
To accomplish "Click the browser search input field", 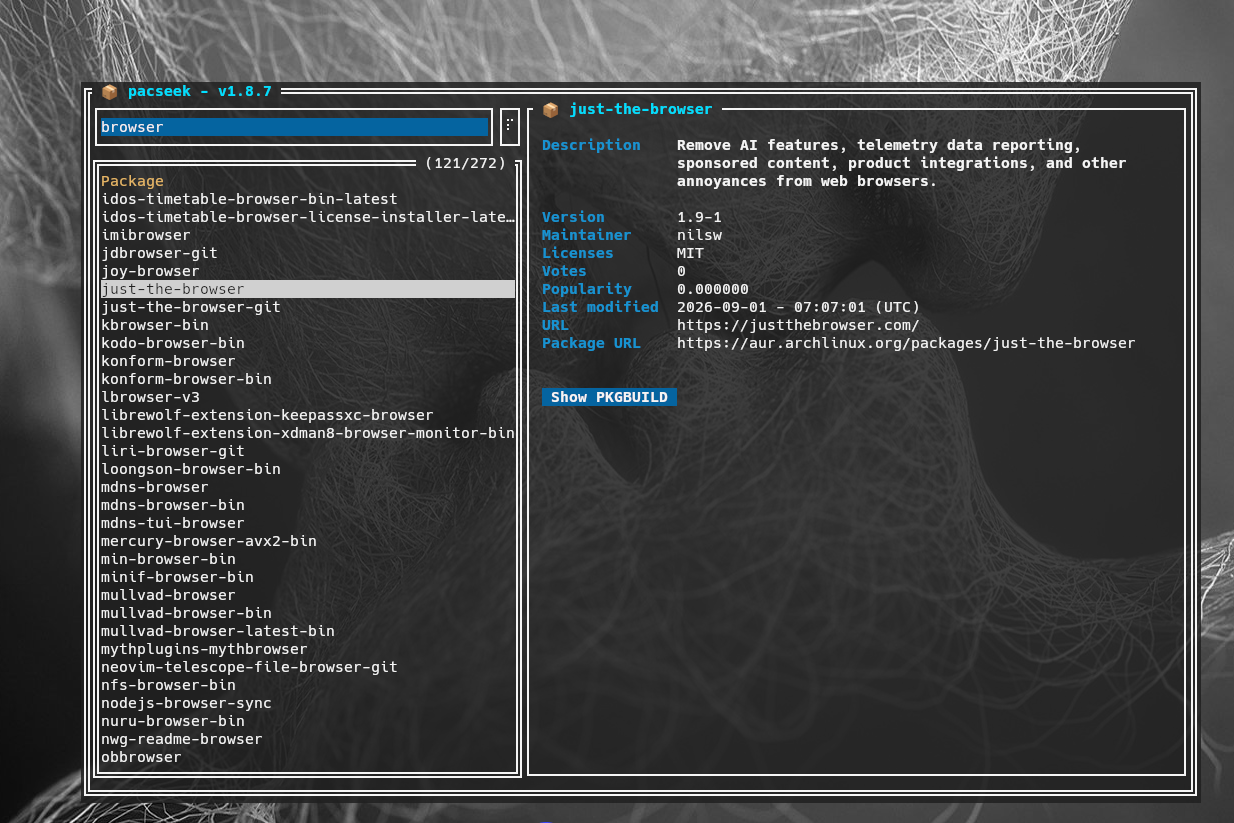I will (294, 127).
